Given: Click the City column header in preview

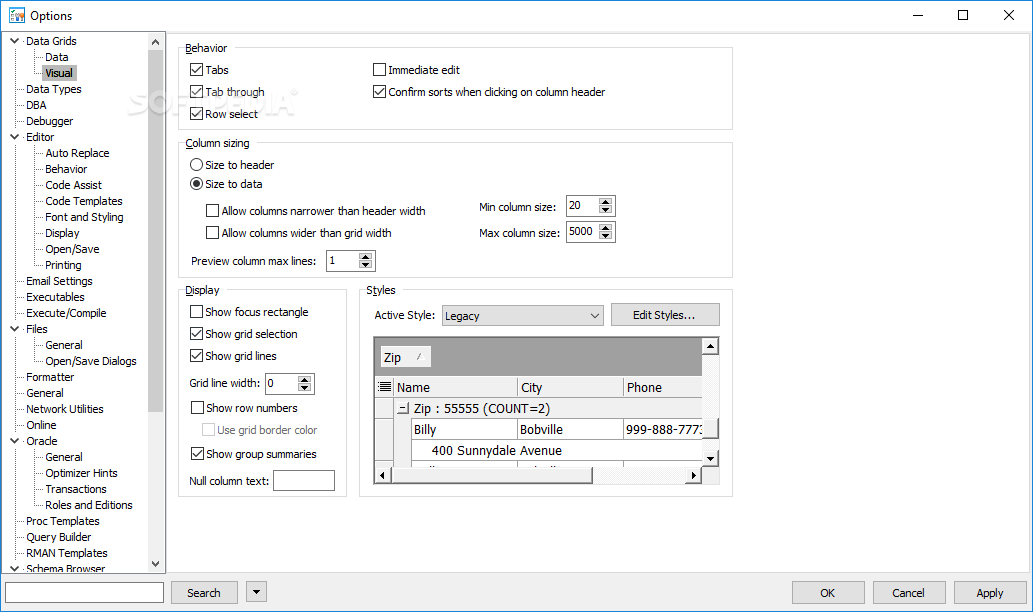Looking at the screenshot, I should pyautogui.click(x=570, y=387).
